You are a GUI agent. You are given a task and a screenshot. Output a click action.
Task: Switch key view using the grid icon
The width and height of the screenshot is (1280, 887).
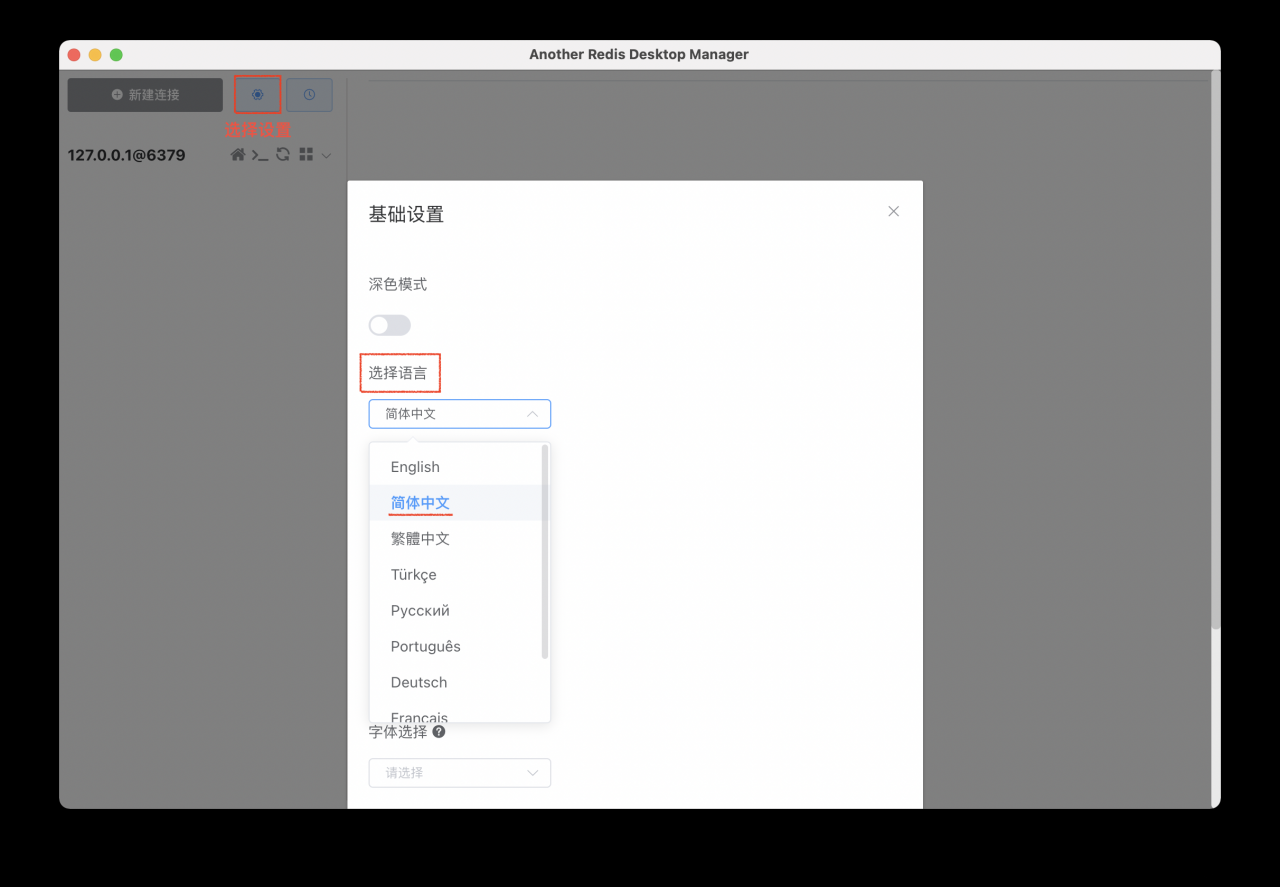(x=306, y=155)
